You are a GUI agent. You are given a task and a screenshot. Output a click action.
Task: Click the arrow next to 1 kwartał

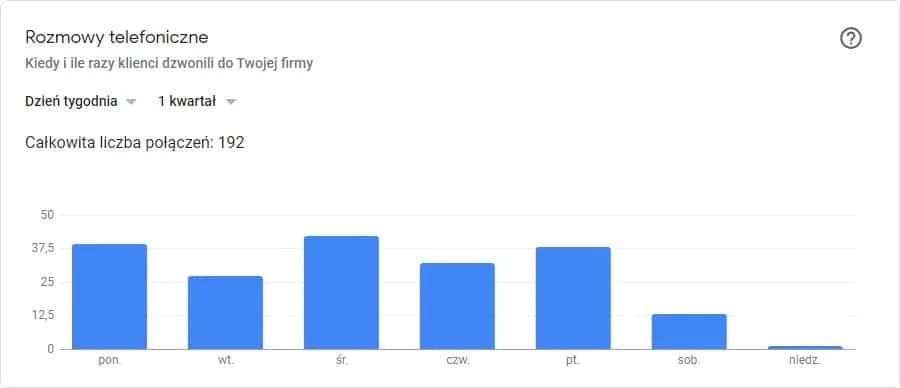231,102
